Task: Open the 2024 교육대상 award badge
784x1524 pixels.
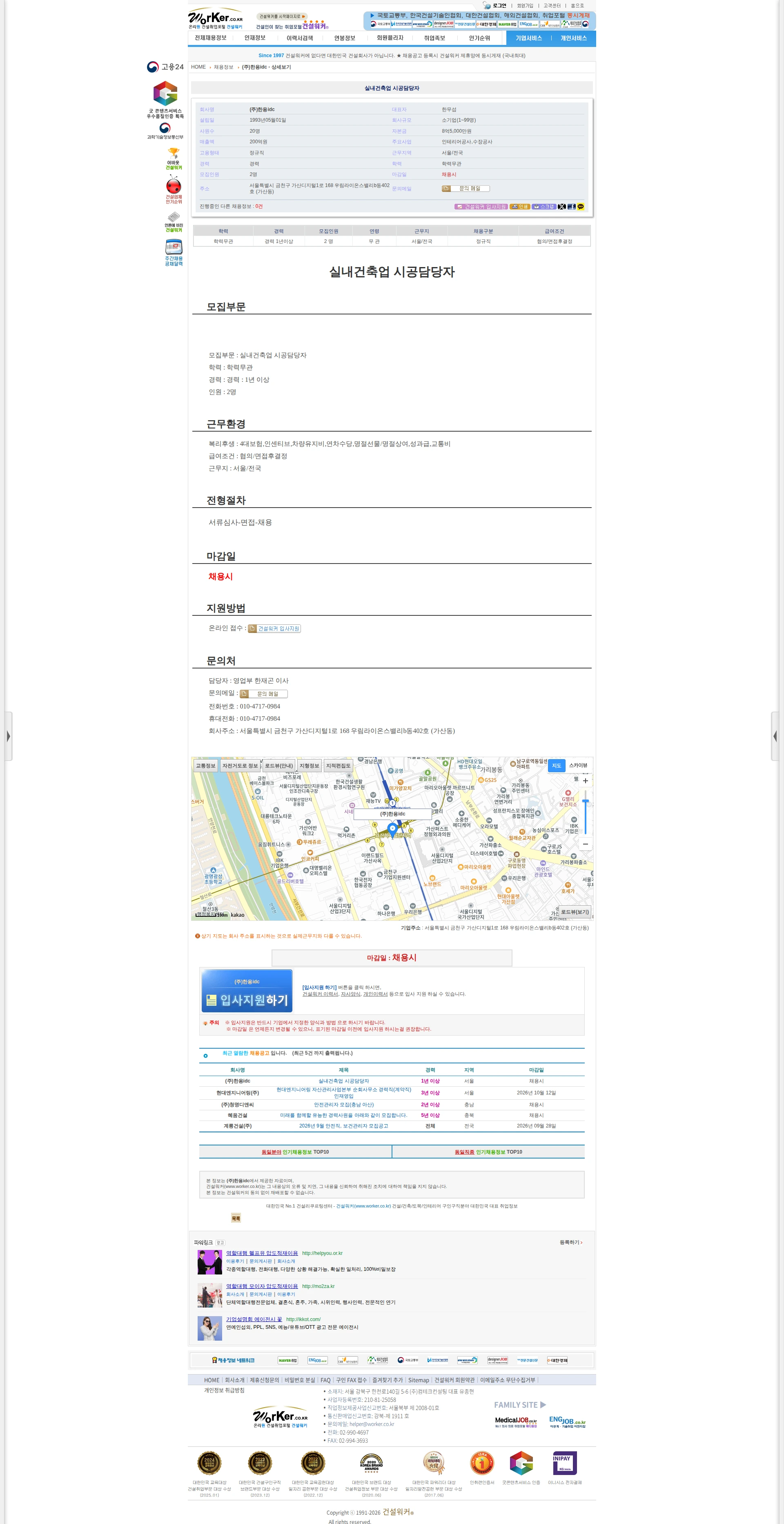Action: tap(209, 1463)
